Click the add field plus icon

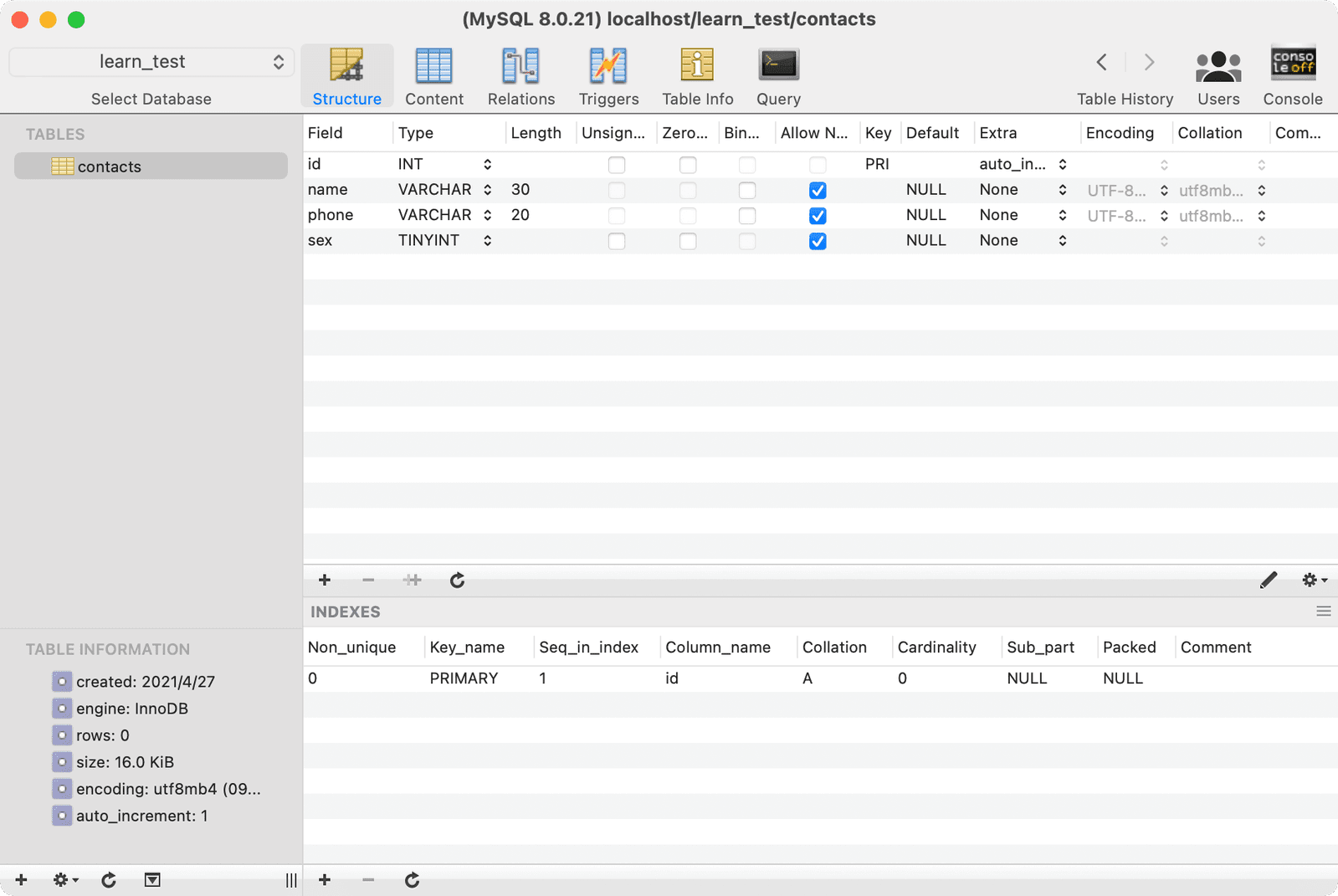325,580
